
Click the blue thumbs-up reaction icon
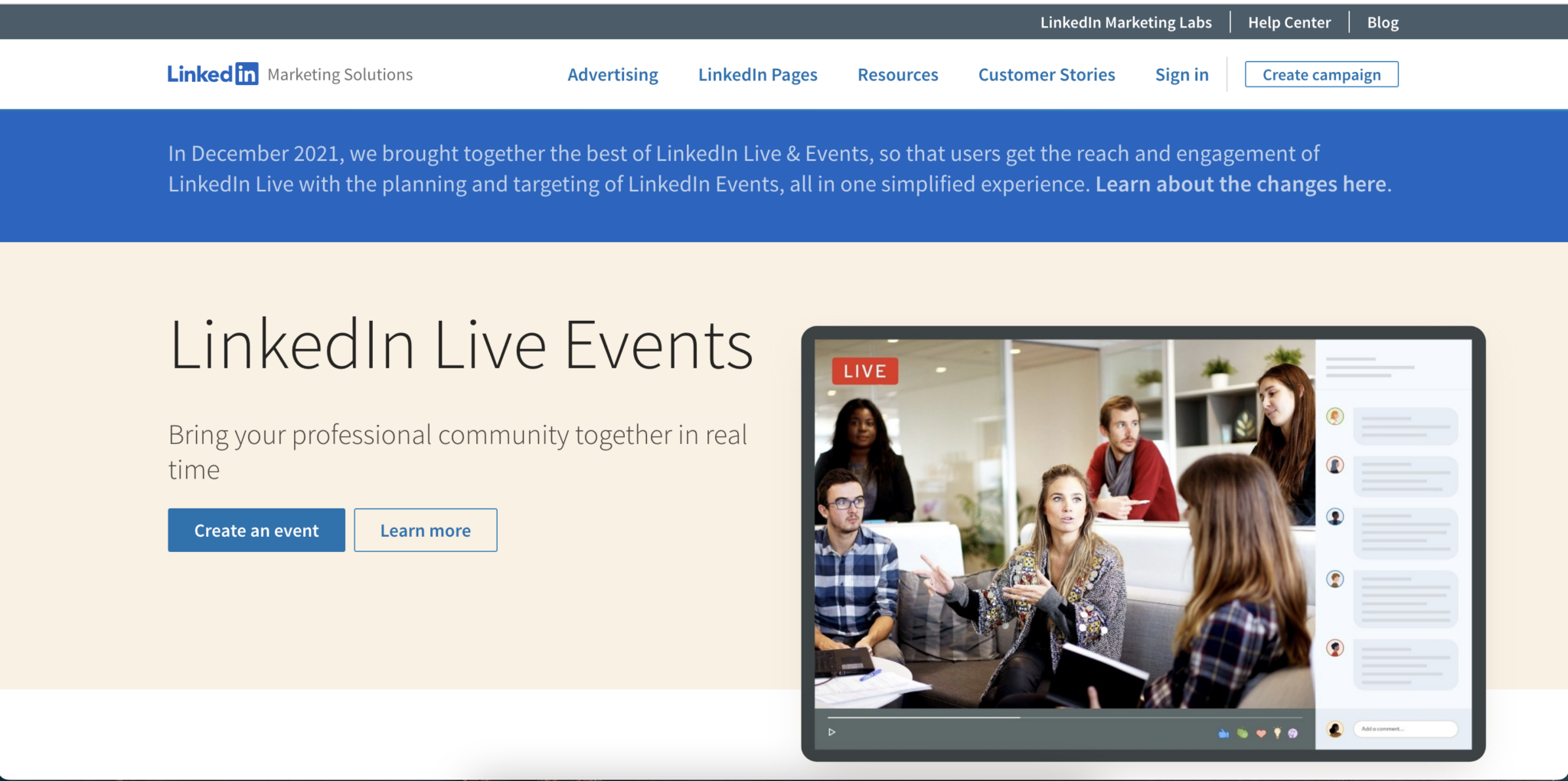(x=1223, y=734)
